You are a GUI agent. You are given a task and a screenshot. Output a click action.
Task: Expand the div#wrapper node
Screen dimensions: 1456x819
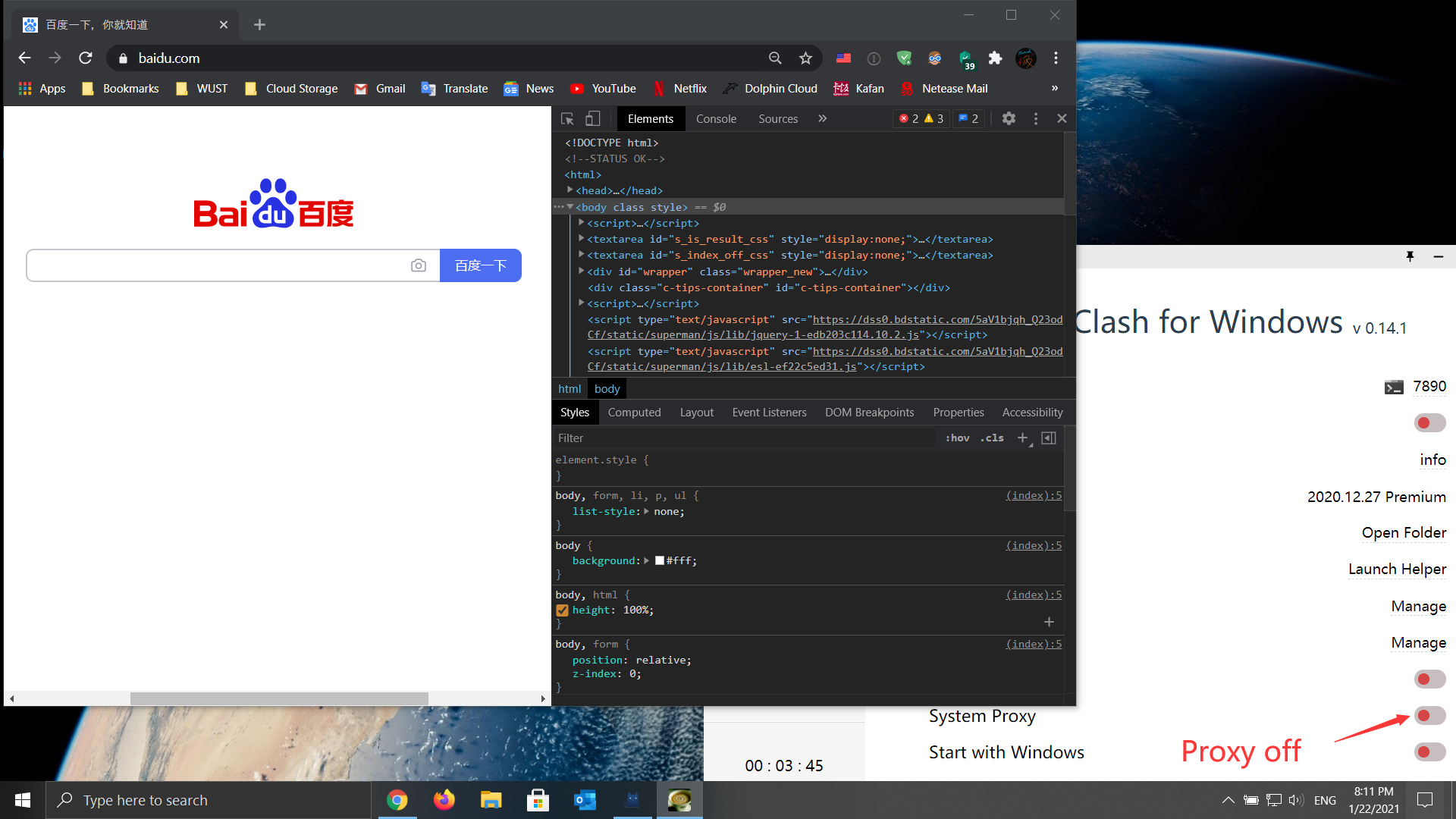[x=582, y=271]
